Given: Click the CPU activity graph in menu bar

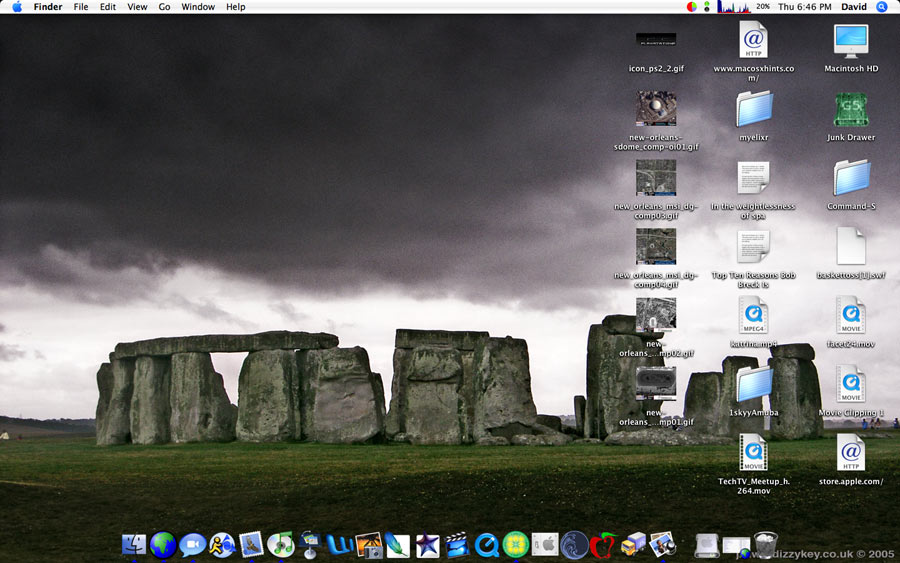Looking at the screenshot, I should (x=733, y=7).
